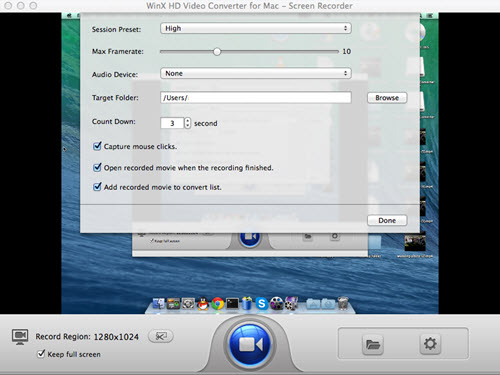Image resolution: width=500 pixels, height=375 pixels.
Task: Click the blue record button in preview
Action: click(x=250, y=238)
